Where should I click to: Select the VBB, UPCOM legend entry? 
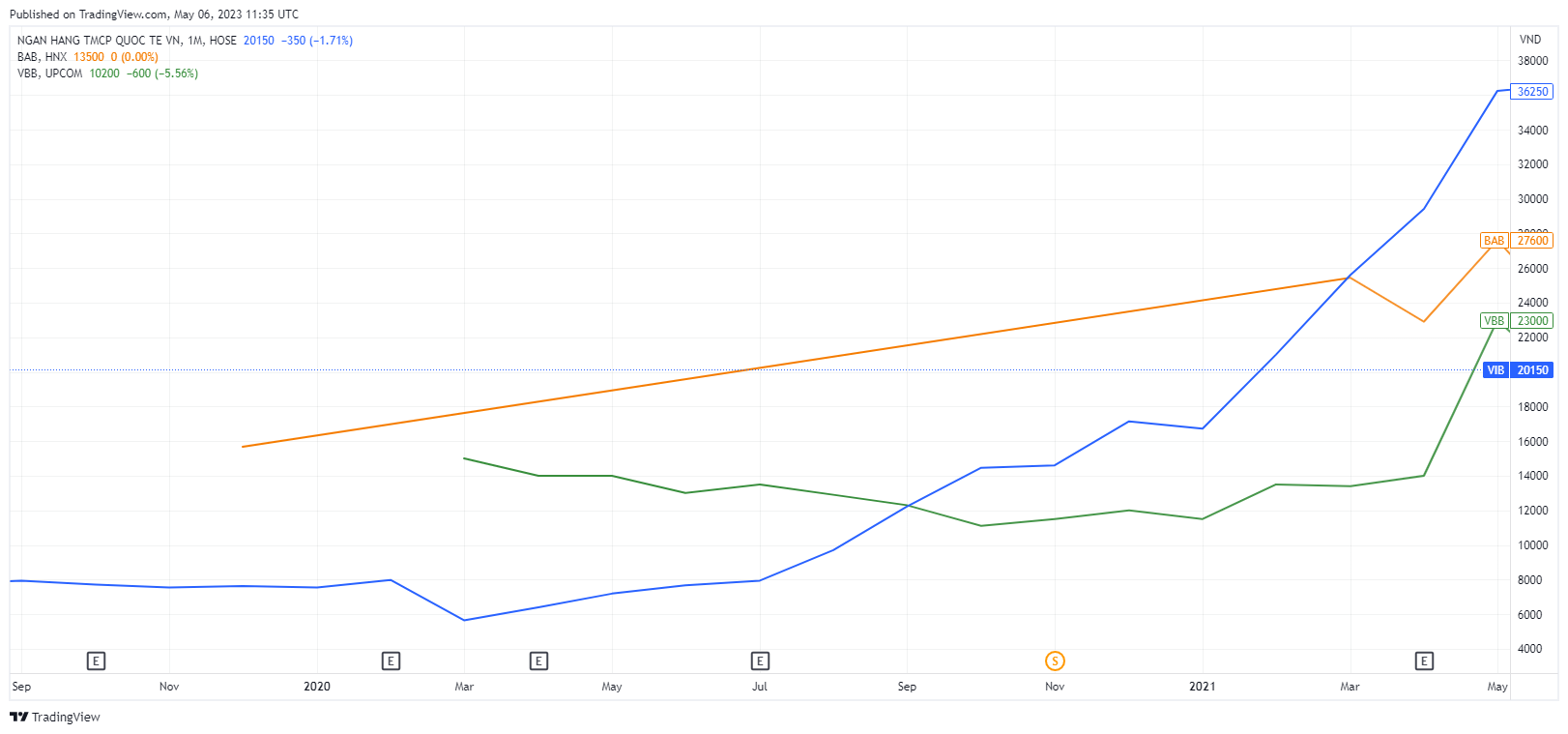49,73
